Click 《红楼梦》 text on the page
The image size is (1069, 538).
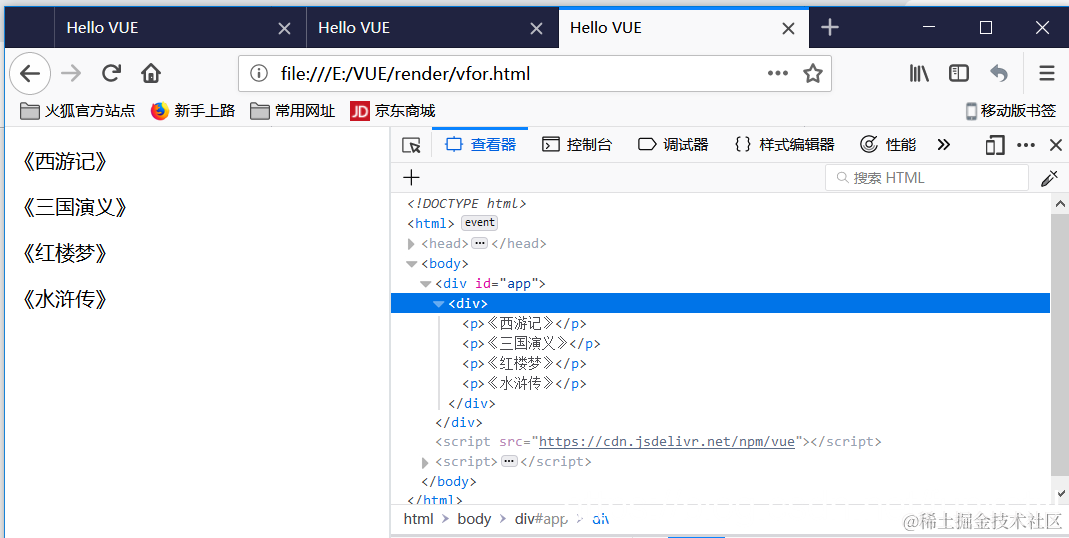coord(64,253)
